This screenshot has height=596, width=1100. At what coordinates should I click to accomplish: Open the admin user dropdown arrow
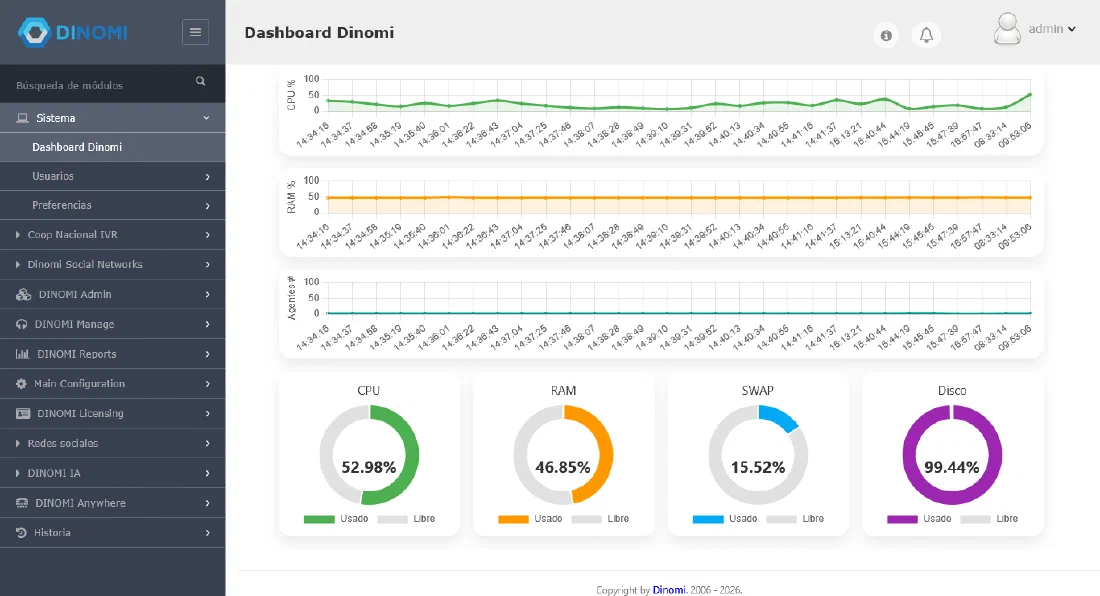pyautogui.click(x=1071, y=29)
